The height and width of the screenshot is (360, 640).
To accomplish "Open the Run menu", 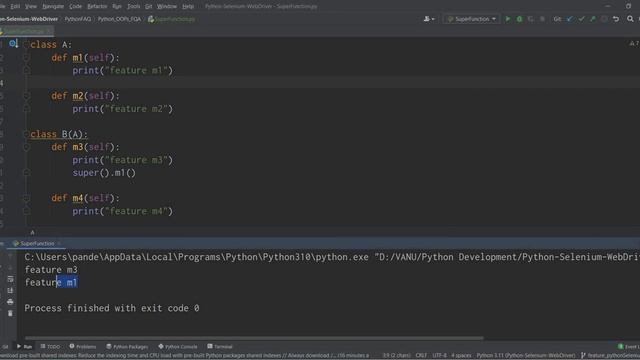I will coord(117,6).
